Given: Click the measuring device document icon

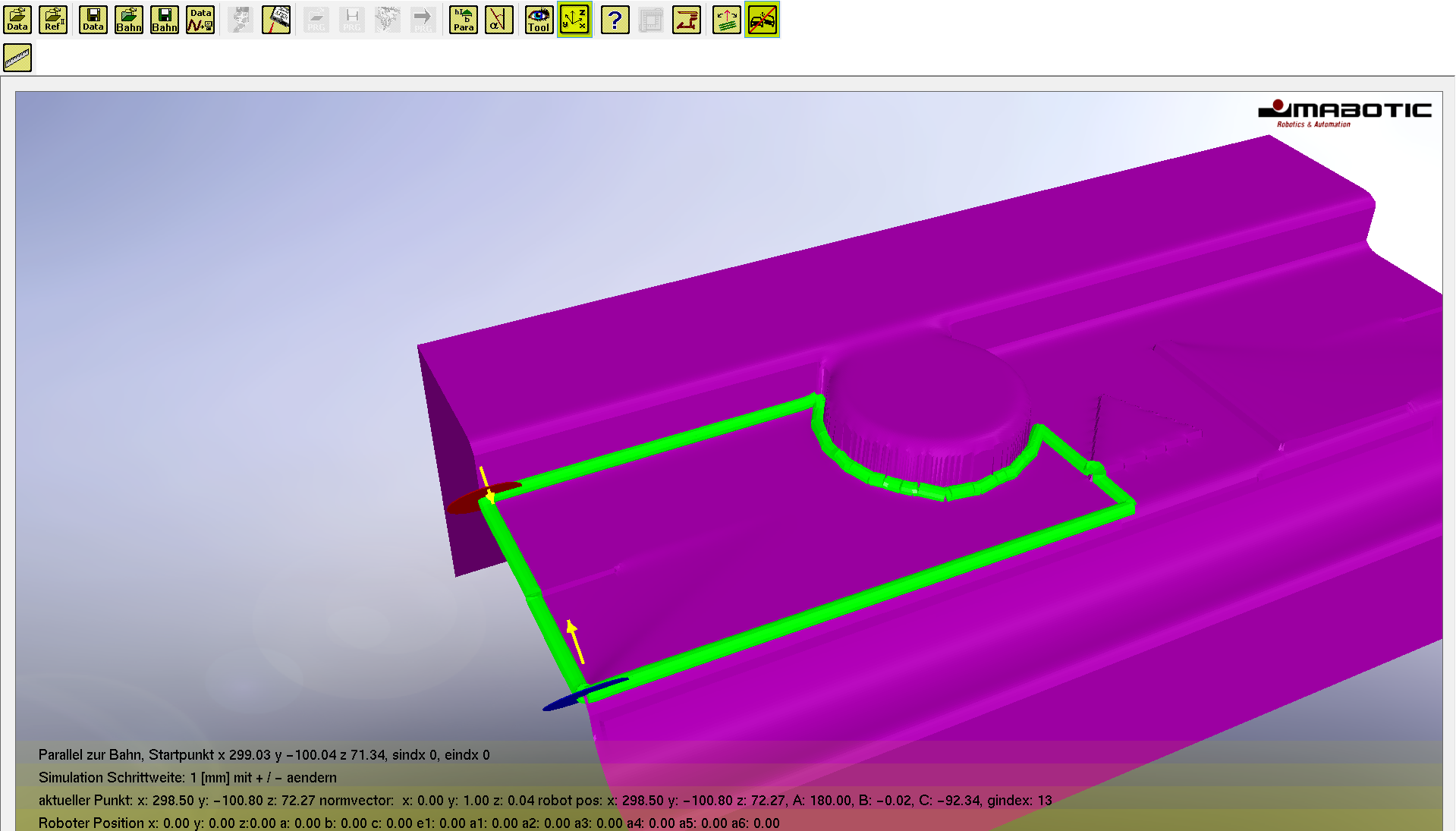Looking at the screenshot, I should [x=276, y=20].
